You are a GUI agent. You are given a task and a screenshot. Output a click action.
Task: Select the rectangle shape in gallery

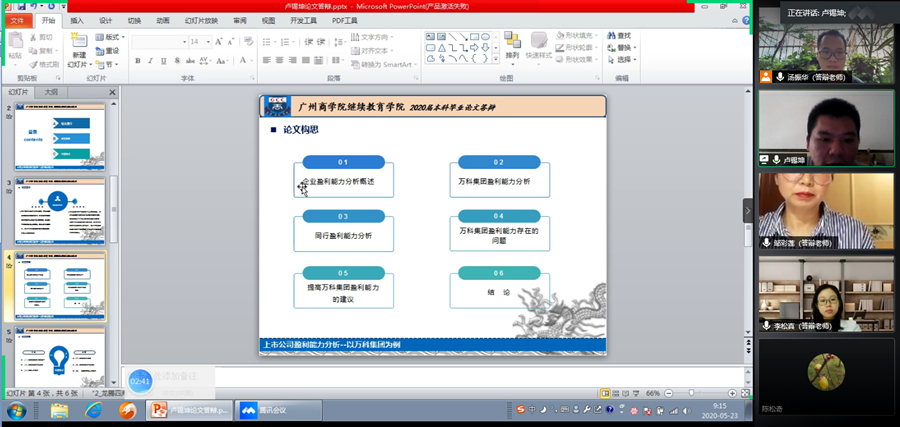click(x=474, y=37)
